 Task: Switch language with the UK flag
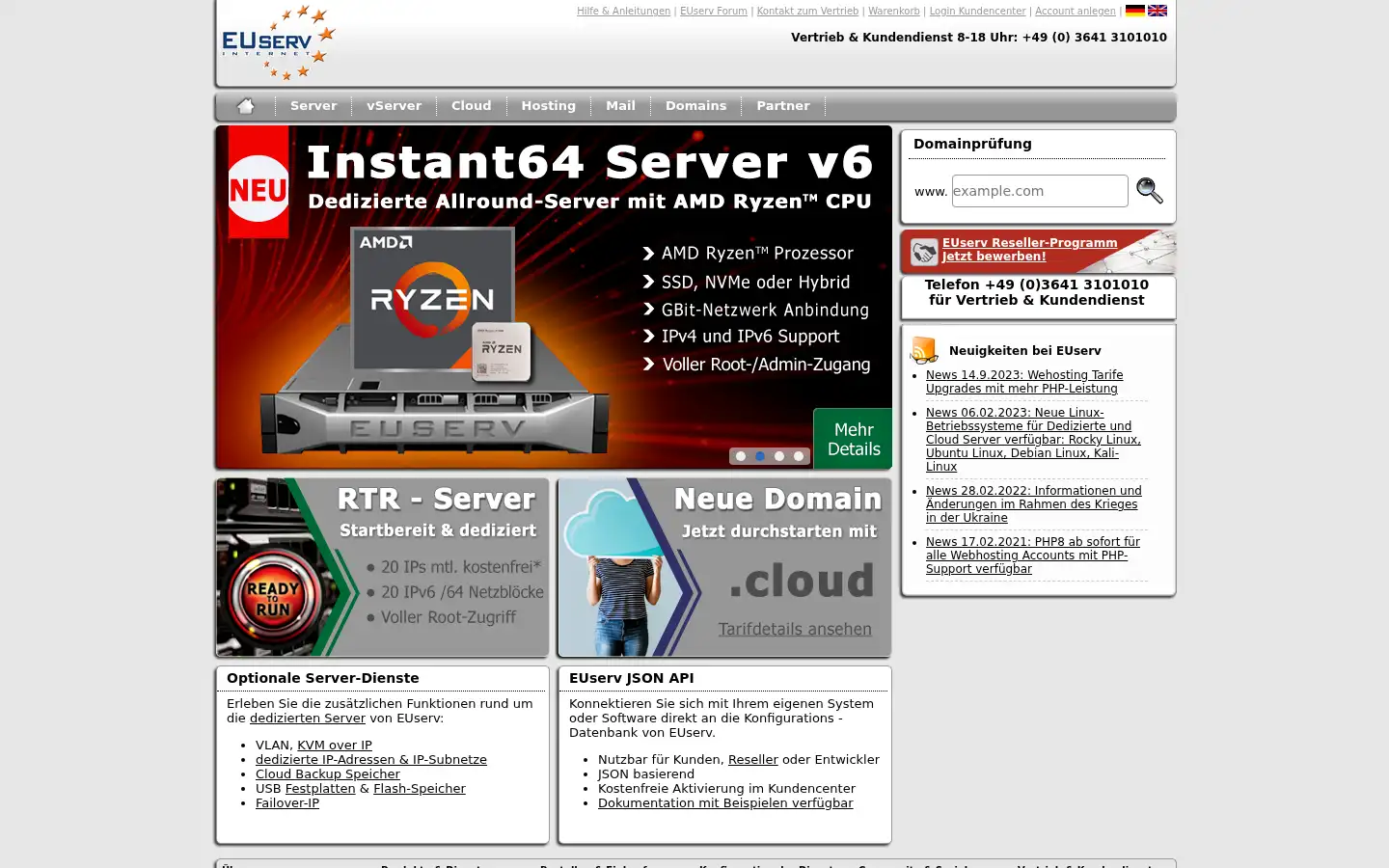click(1157, 11)
